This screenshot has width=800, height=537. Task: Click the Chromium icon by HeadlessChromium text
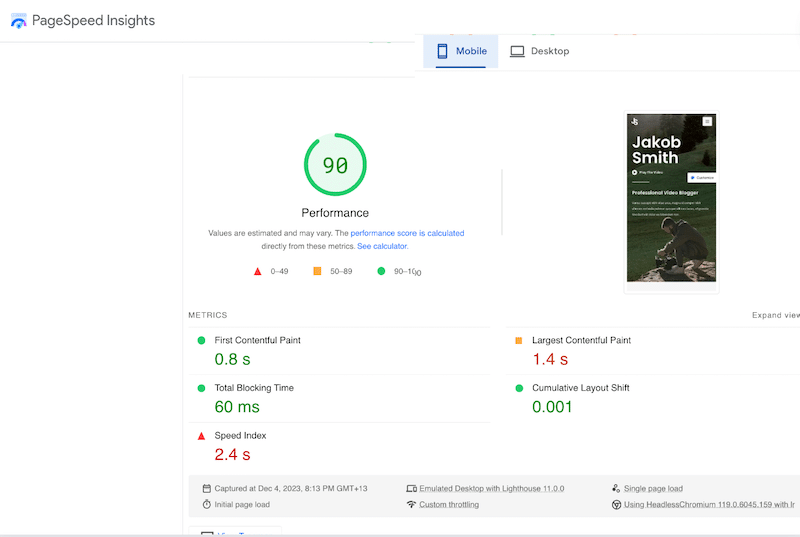(x=616, y=505)
